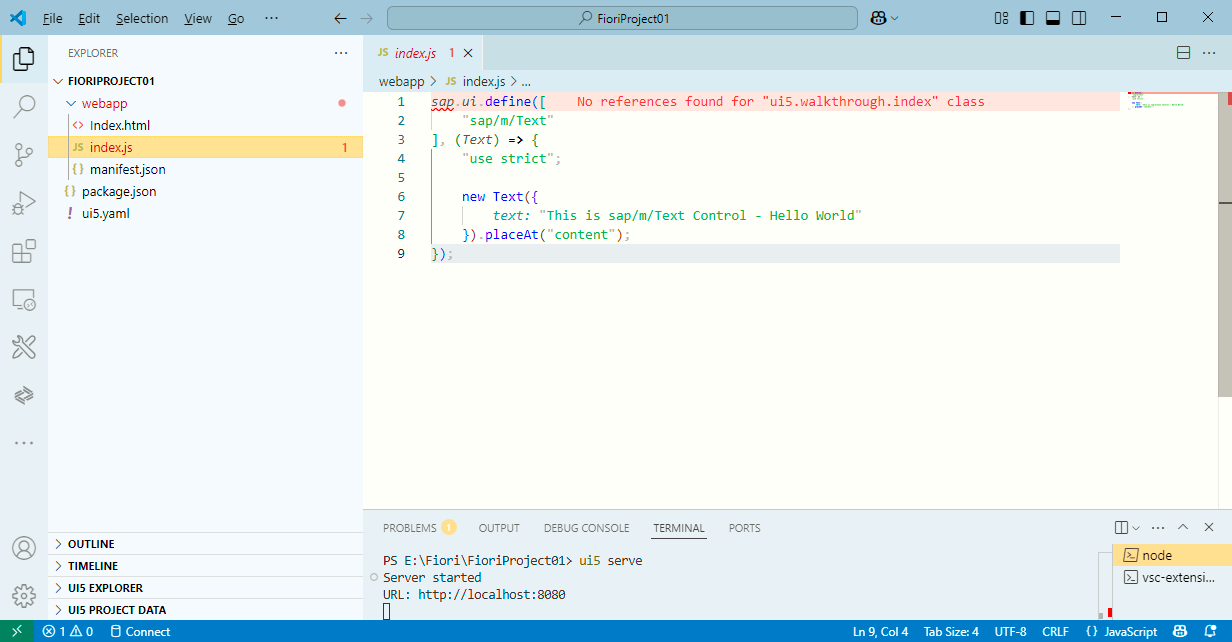
Task: Open the Copilot chat icon in title bar
Action: coord(878,18)
